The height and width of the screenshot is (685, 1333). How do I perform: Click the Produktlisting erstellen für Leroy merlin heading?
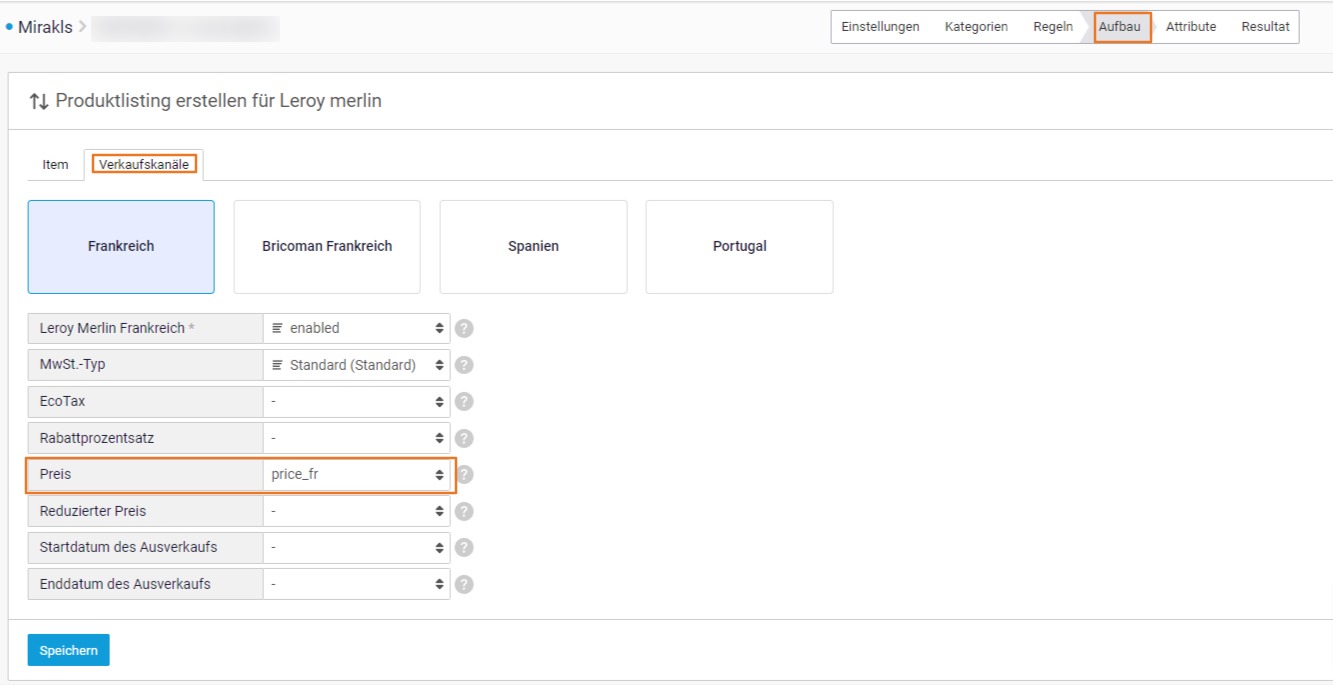pos(219,101)
